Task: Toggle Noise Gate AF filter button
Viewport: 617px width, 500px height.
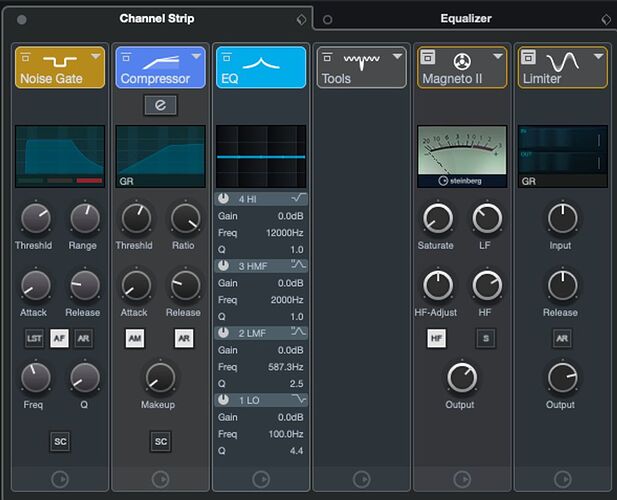Action: pyautogui.click(x=59, y=338)
